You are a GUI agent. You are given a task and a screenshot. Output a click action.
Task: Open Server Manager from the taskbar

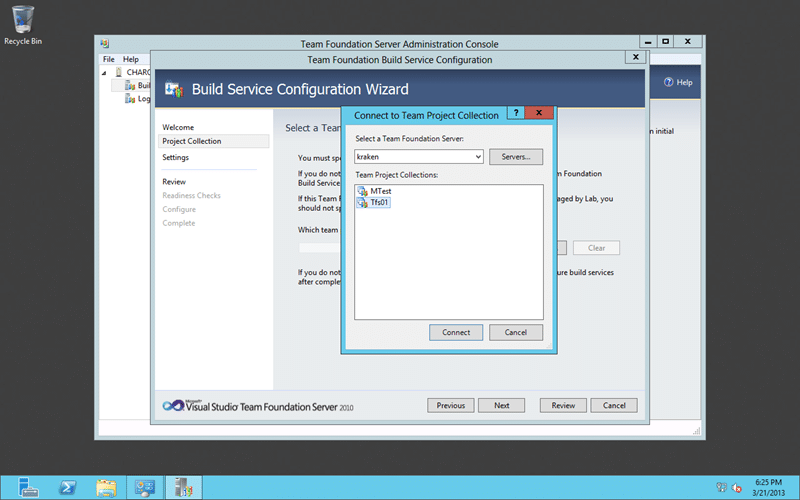(28, 488)
